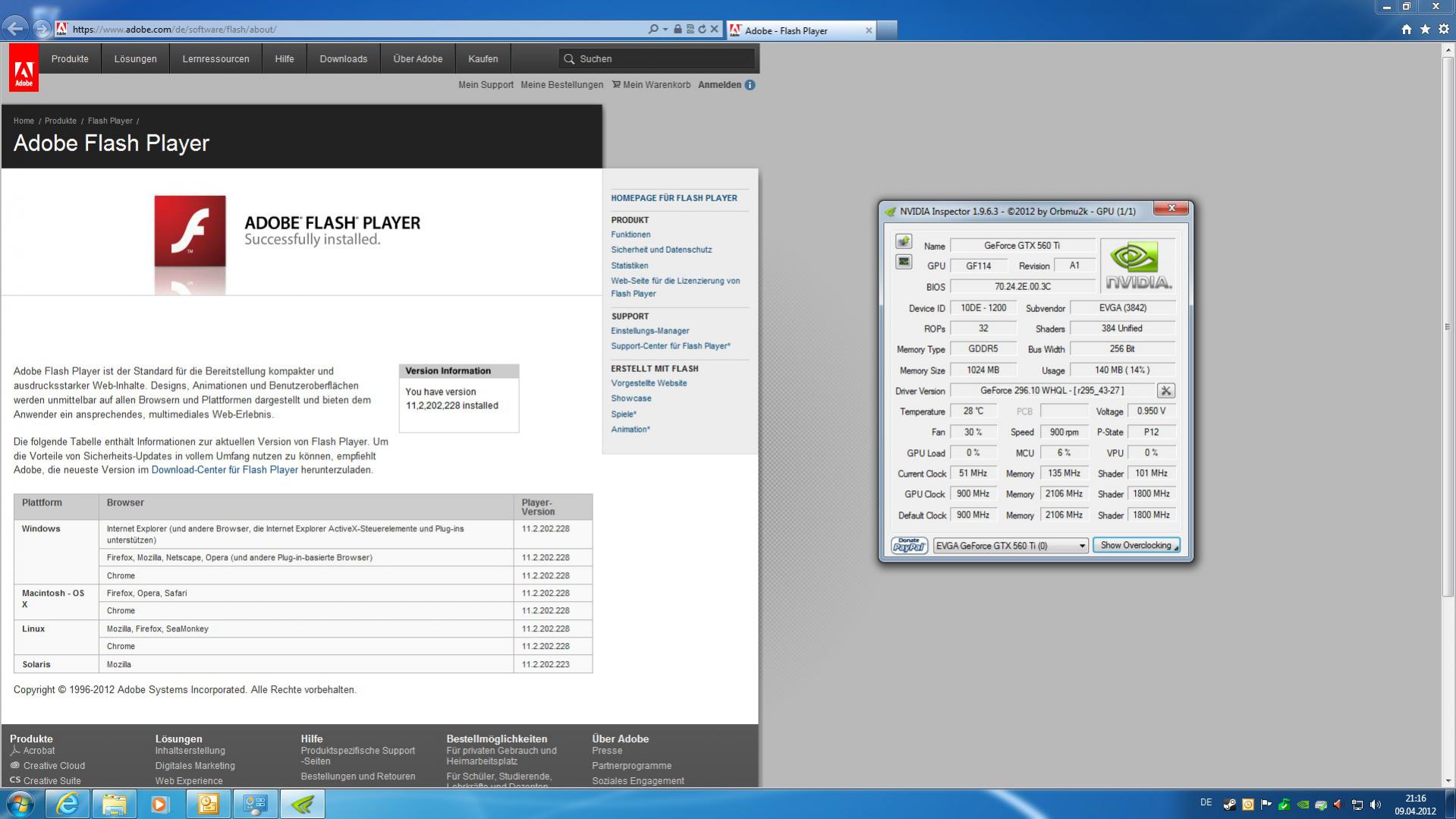Open driver profile settings wrench icon
Image resolution: width=1456 pixels, height=819 pixels.
pos(1166,391)
